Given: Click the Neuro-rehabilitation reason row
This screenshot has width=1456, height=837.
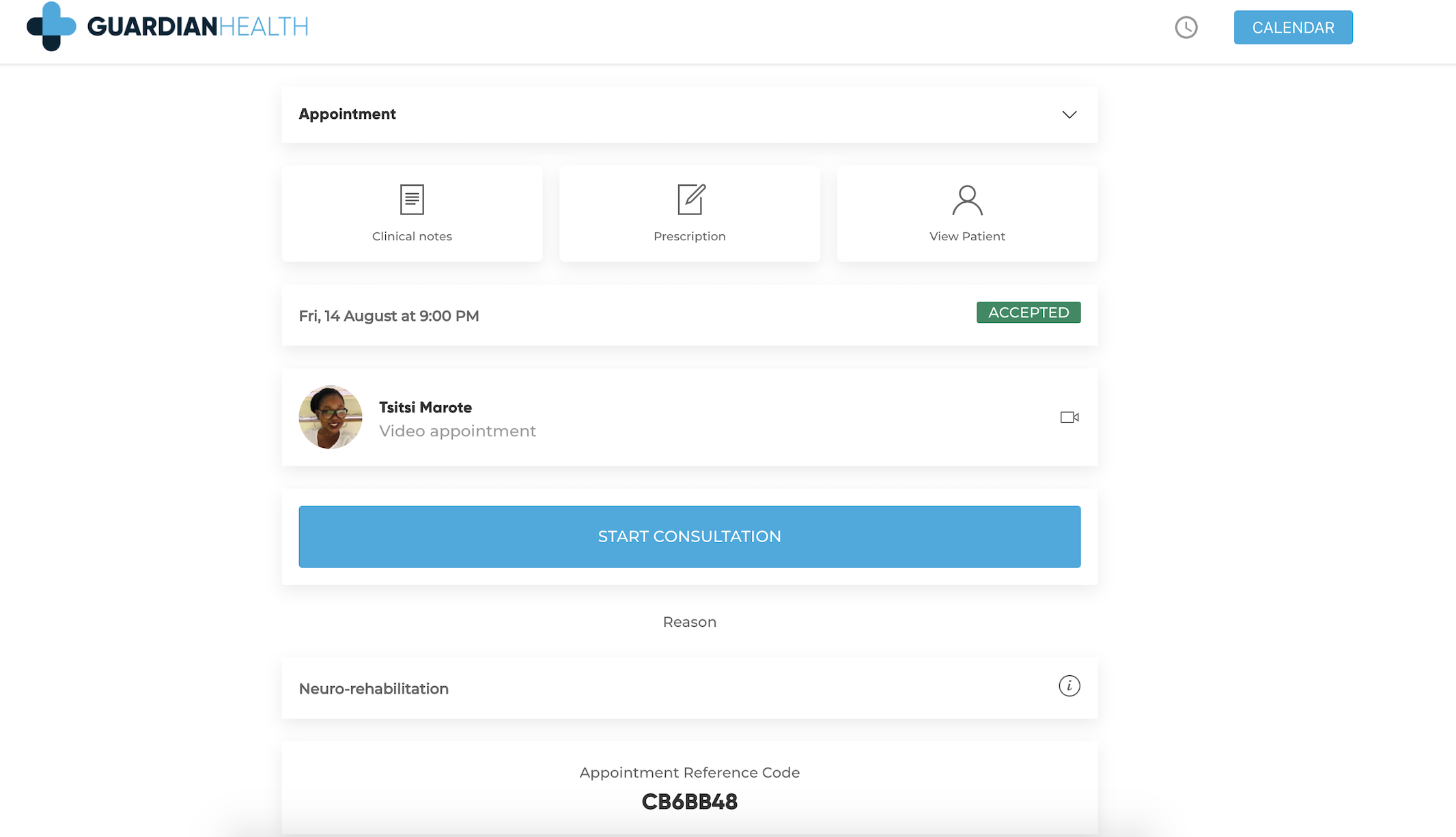Looking at the screenshot, I should pos(374,689).
